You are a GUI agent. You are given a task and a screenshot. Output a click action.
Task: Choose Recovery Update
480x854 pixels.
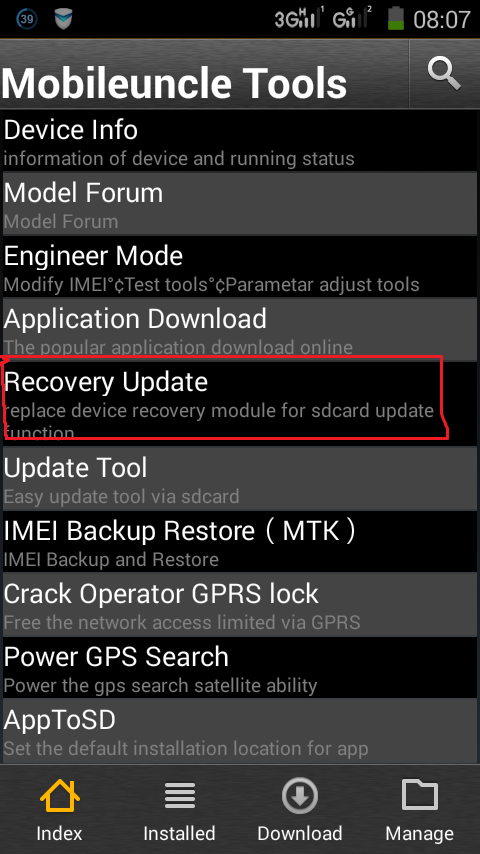[x=240, y=403]
